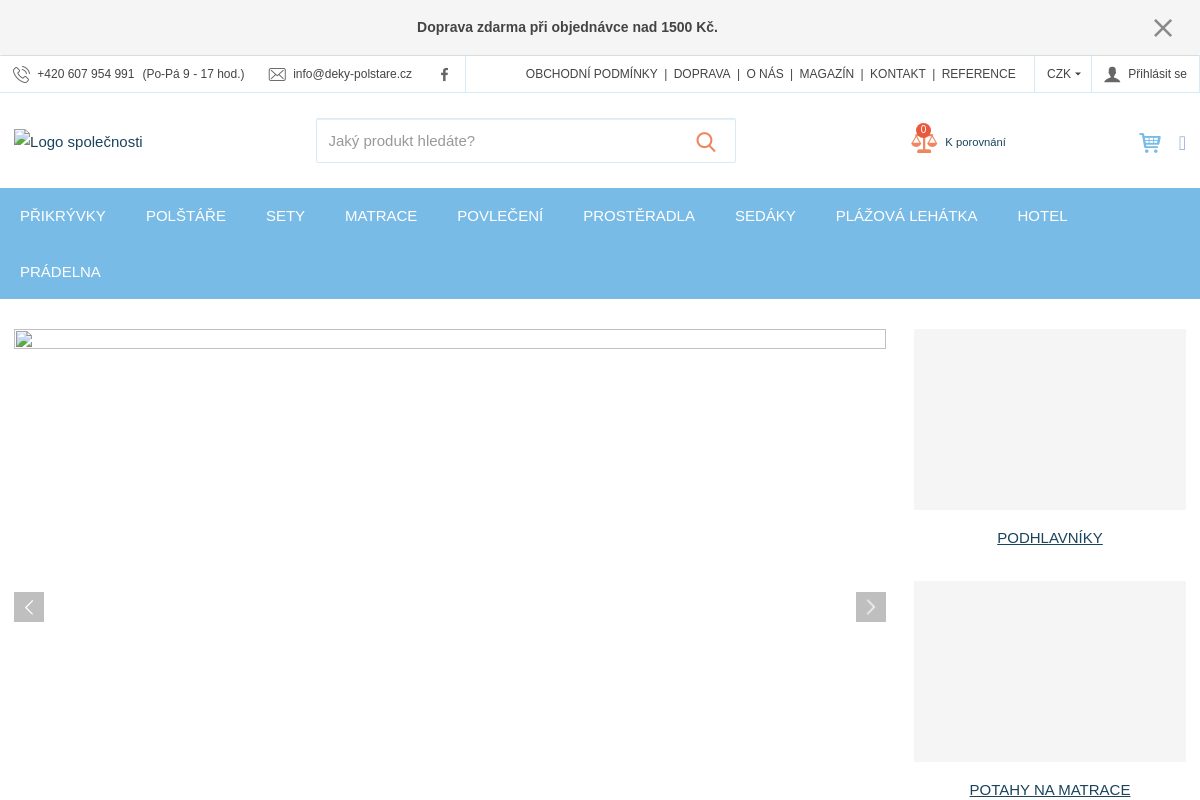The height and width of the screenshot is (800, 1200).
Task: Click the comparison scales icon
Action: coord(924,139)
